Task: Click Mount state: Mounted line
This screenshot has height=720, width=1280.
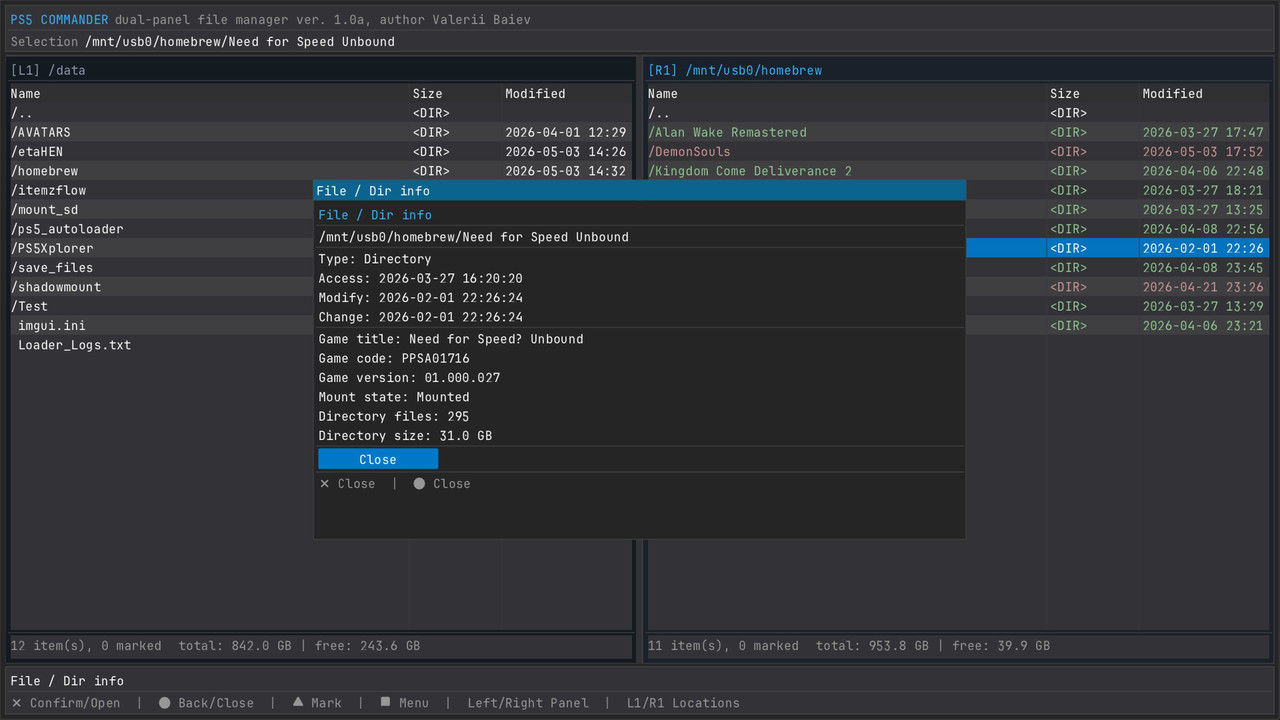Action: (x=394, y=397)
